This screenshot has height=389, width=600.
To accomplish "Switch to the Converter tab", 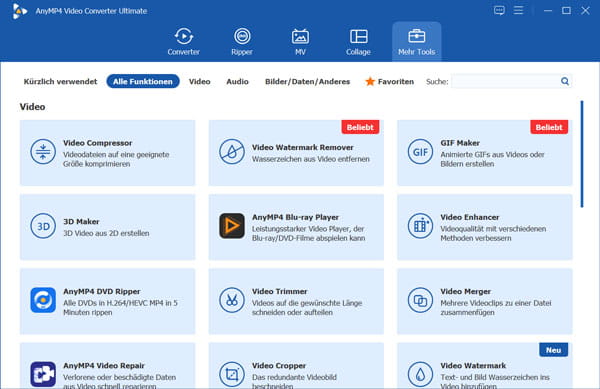I will coord(183,42).
